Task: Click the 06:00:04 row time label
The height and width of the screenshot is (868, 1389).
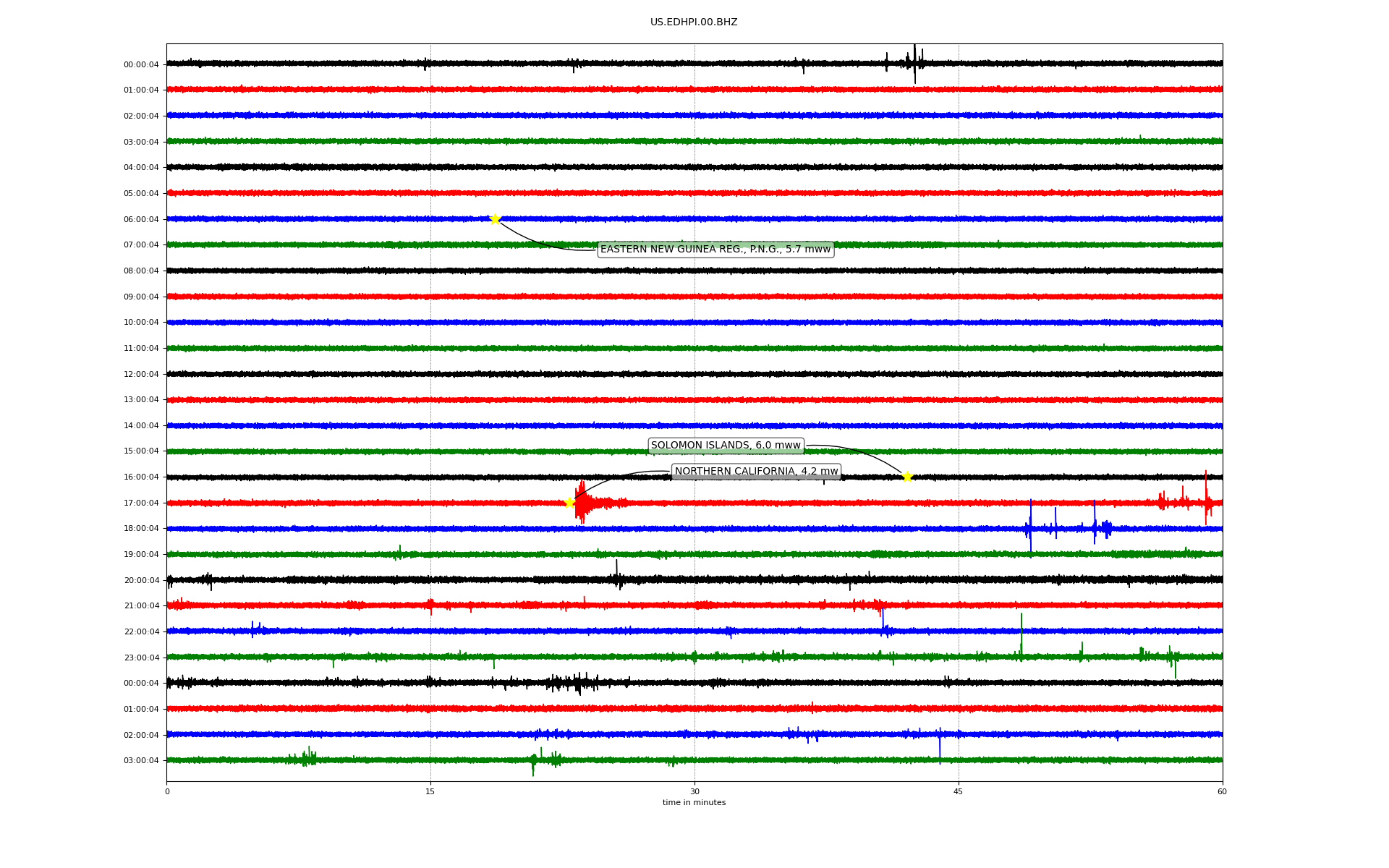Action: (141, 219)
